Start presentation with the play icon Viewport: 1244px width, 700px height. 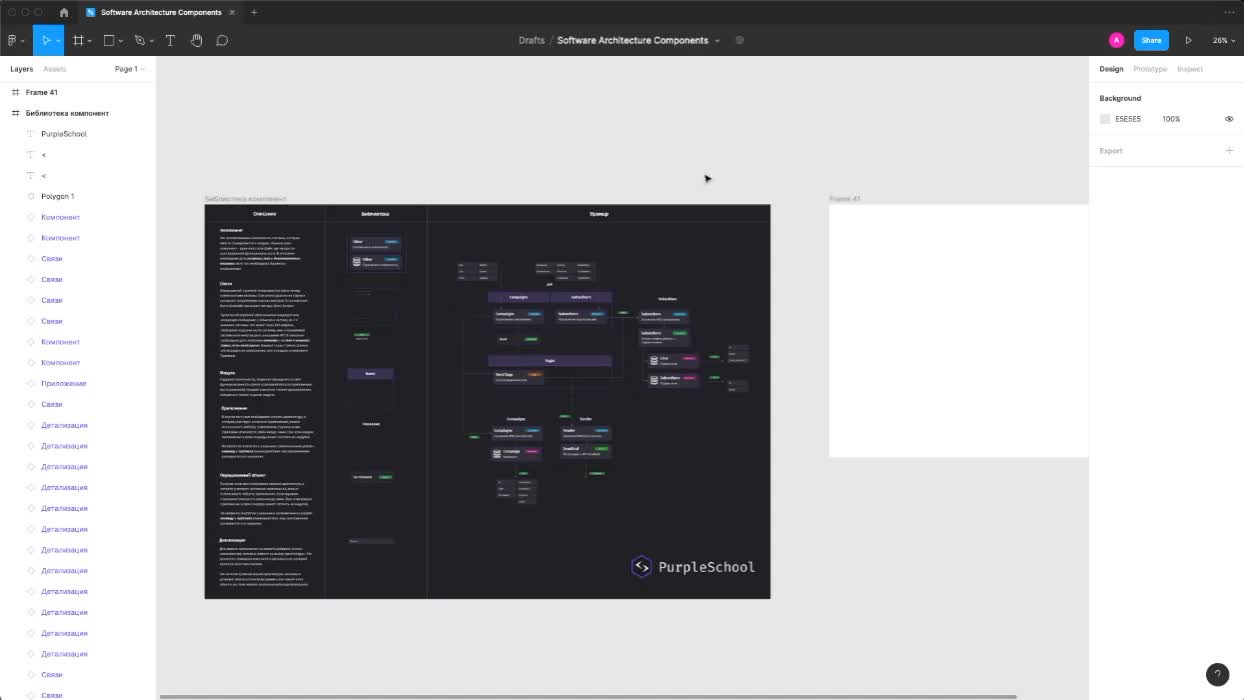[x=1188, y=40]
